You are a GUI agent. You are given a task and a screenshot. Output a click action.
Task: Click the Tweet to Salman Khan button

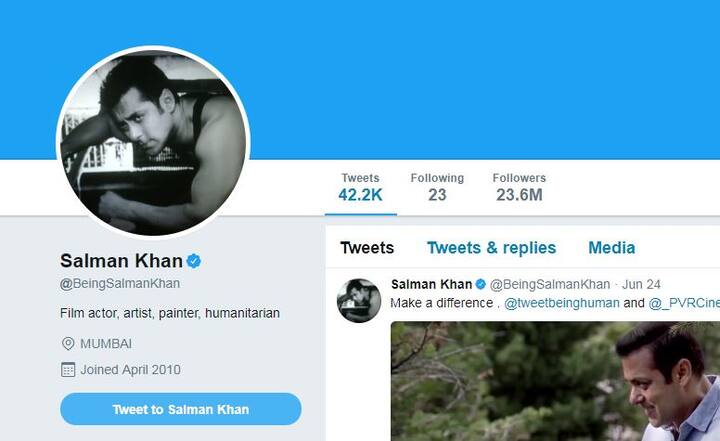(180, 409)
